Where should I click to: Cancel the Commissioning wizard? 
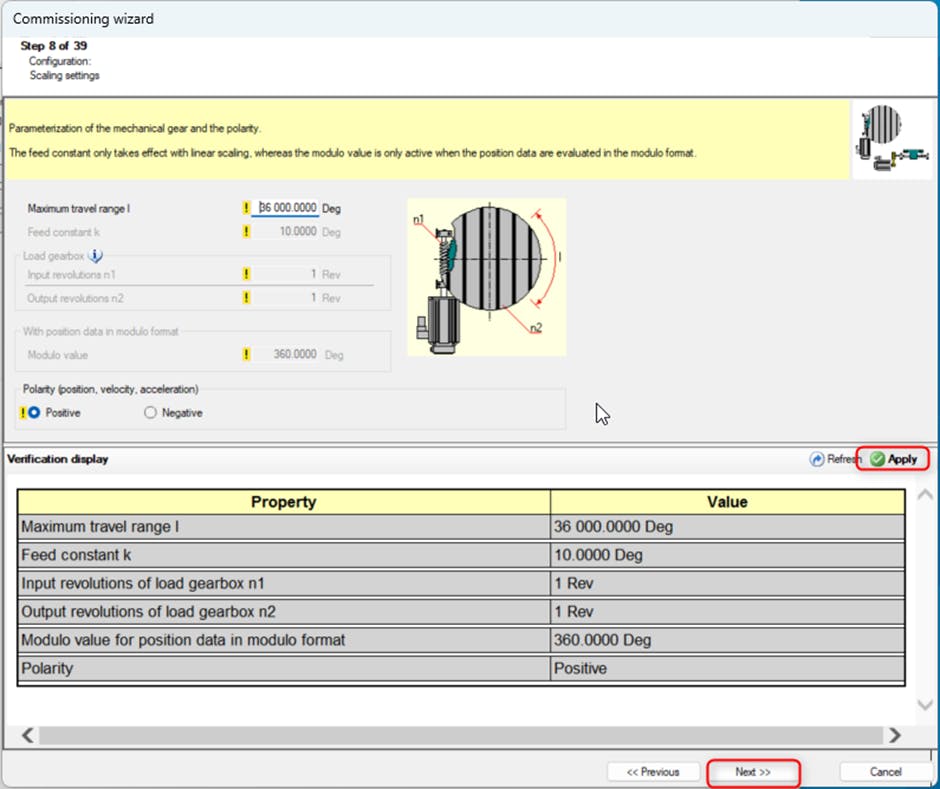point(885,772)
